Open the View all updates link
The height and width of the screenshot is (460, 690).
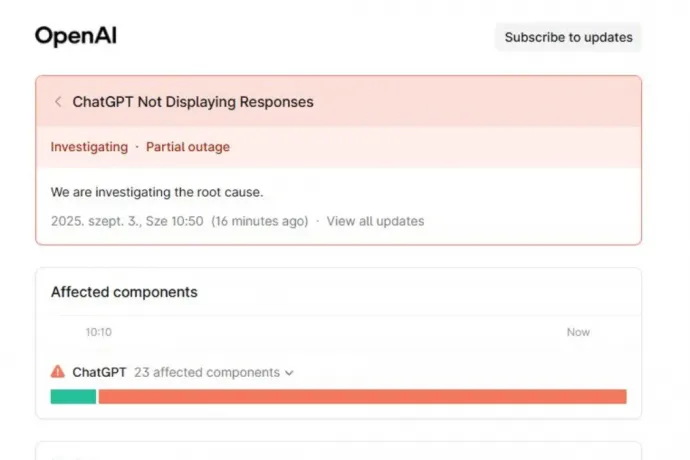pos(375,221)
